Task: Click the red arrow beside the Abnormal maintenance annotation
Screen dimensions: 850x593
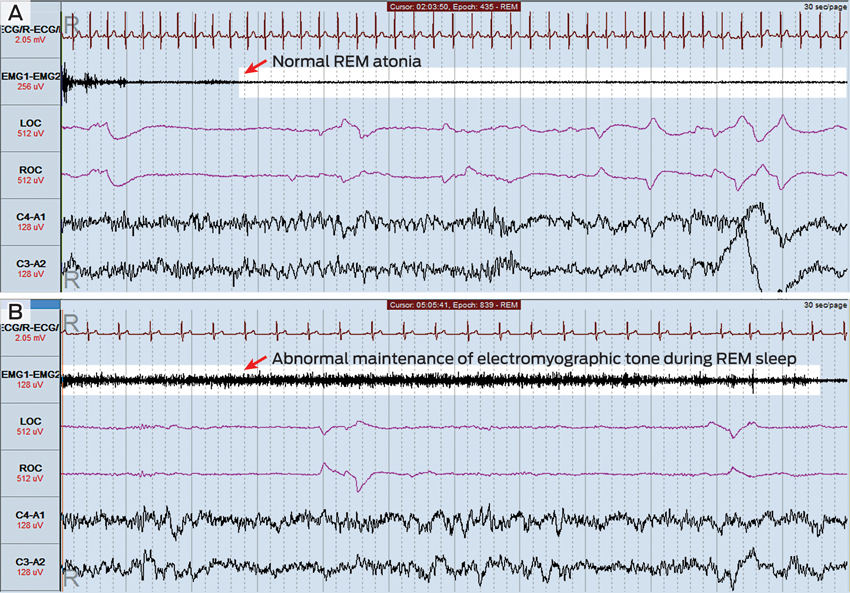Action: 255,363
